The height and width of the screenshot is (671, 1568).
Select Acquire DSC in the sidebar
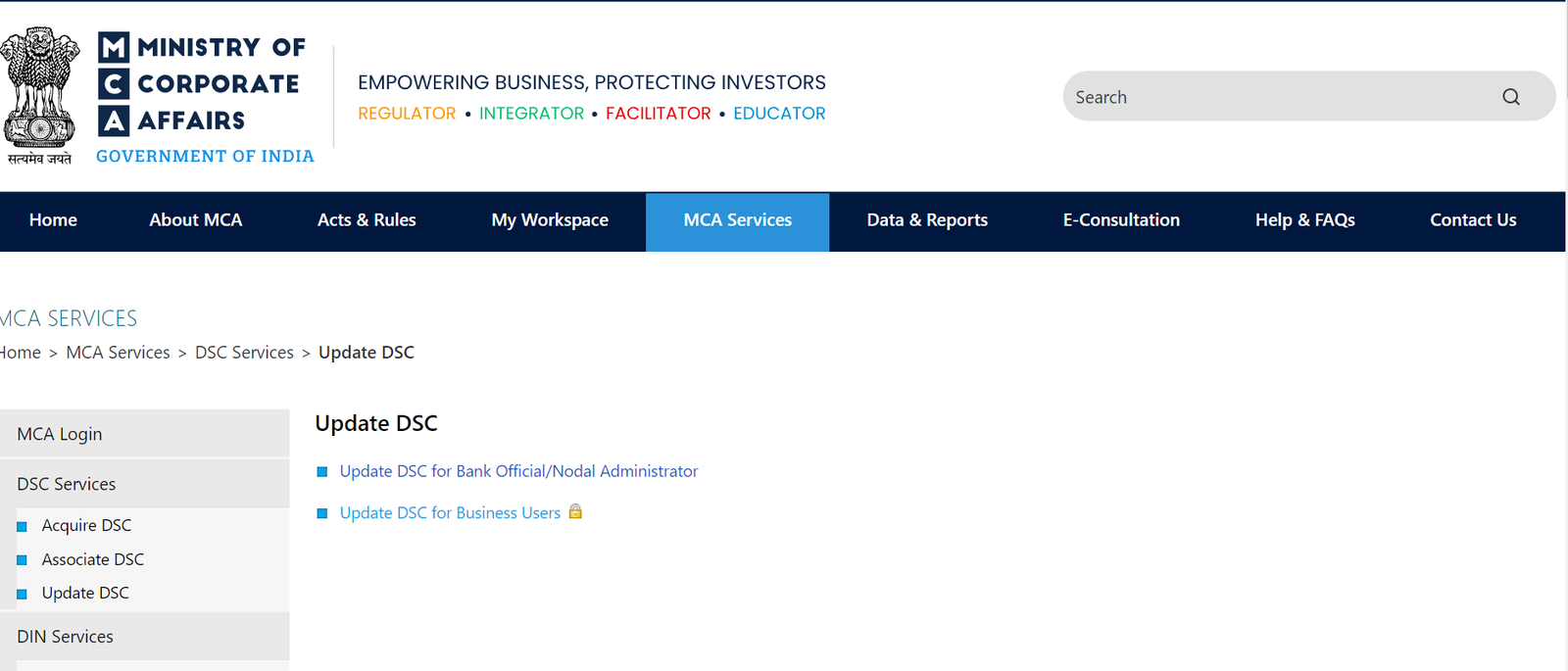pos(86,525)
